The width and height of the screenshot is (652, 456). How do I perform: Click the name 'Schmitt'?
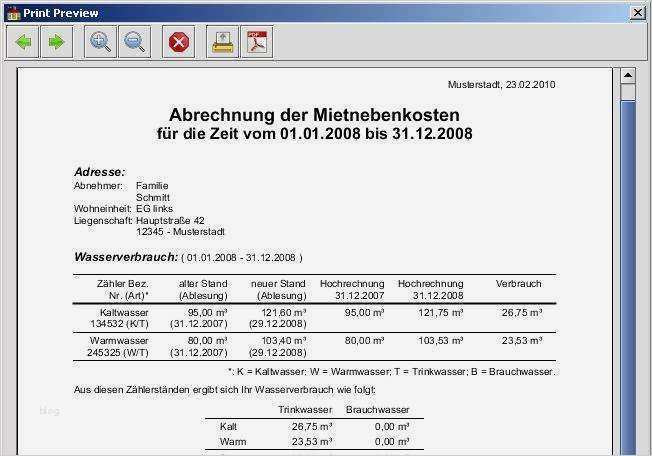click(x=153, y=197)
